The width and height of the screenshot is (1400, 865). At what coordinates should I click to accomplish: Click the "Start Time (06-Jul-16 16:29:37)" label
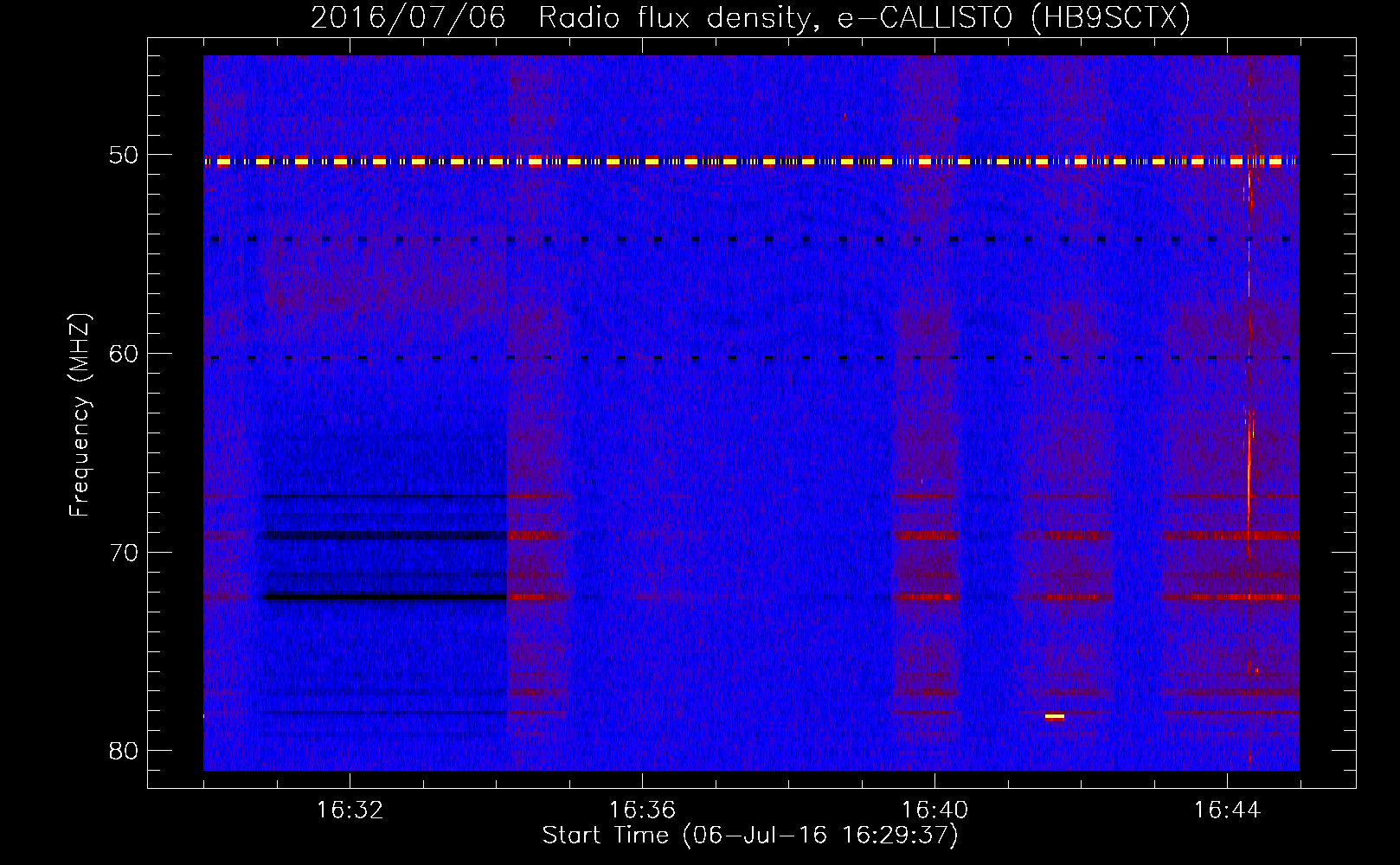(x=750, y=836)
